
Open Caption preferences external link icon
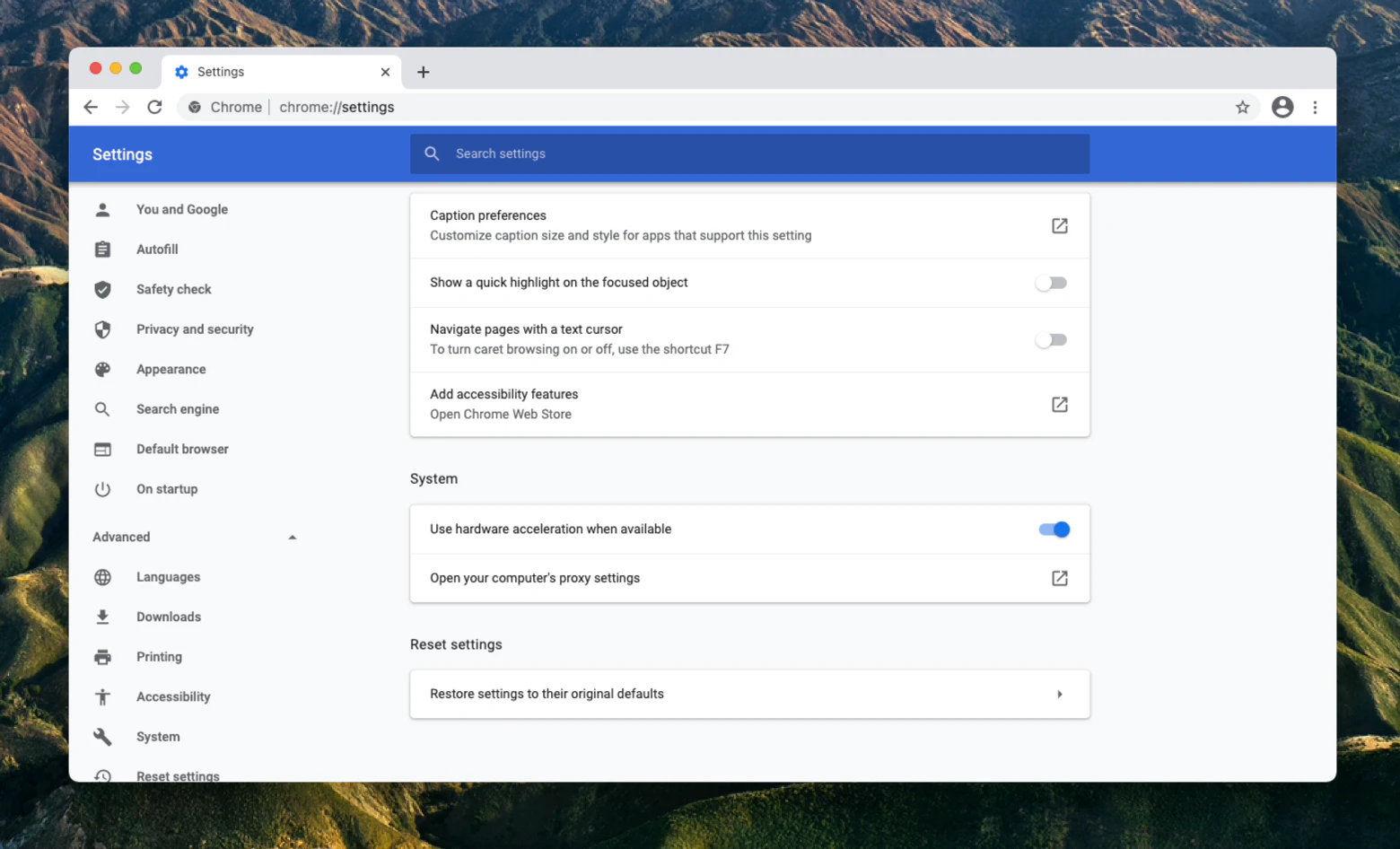coord(1059,226)
